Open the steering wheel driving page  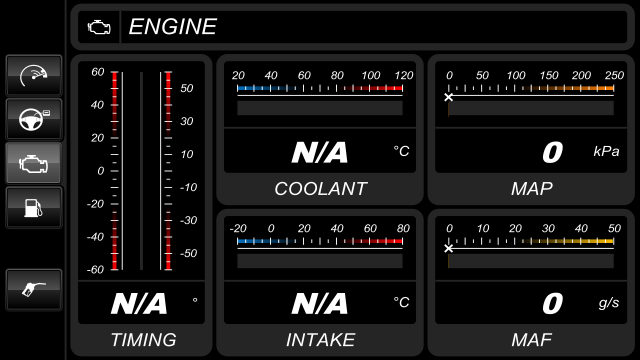34,119
